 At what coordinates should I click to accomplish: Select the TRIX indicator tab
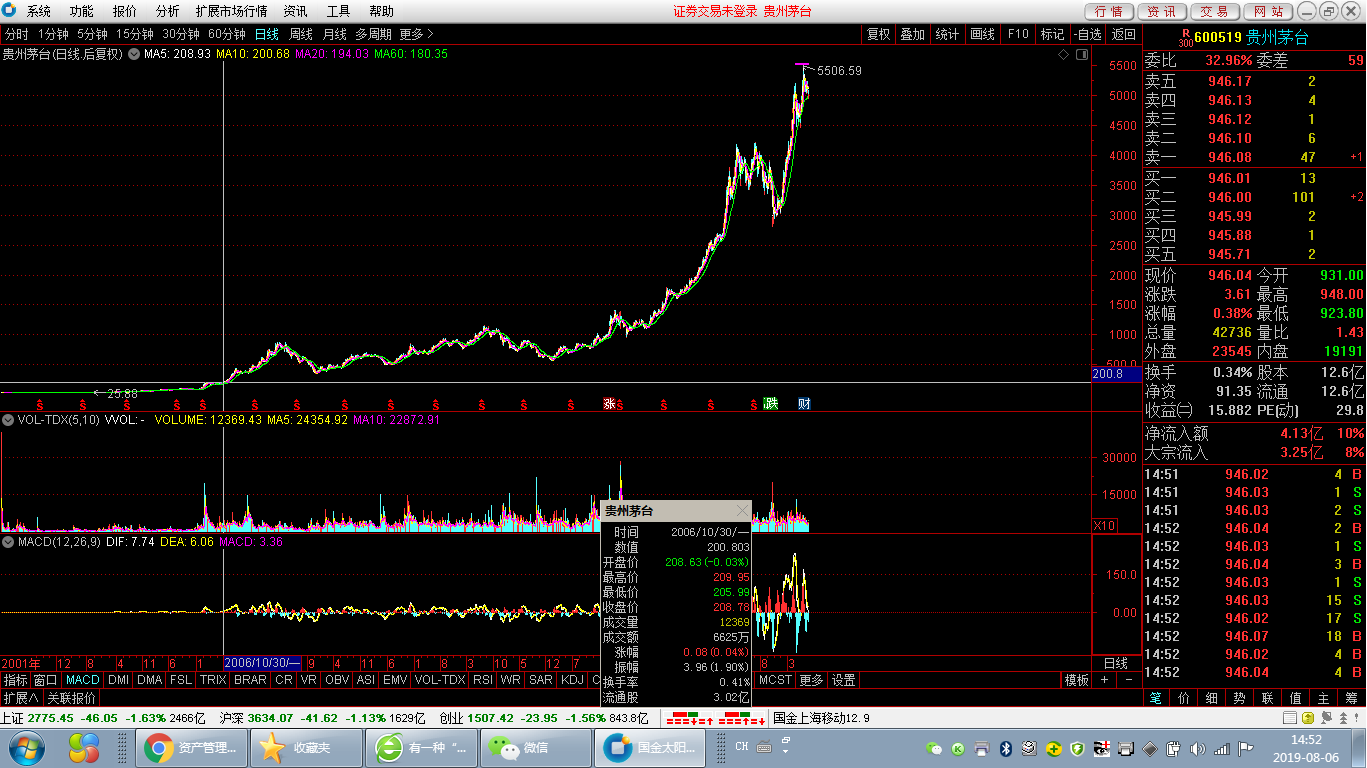(212, 680)
